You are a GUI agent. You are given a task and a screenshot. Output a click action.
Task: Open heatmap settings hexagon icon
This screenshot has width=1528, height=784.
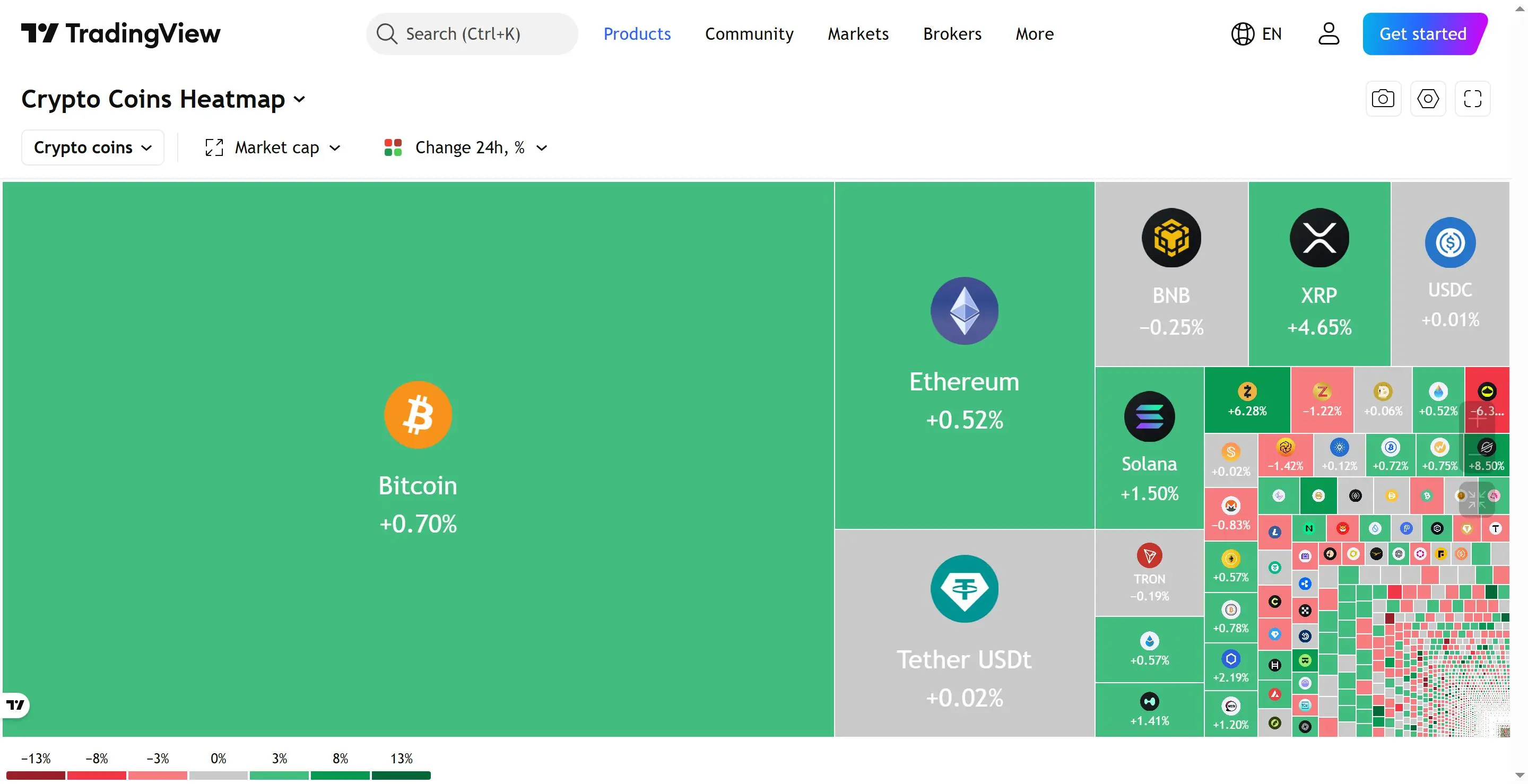coord(1428,99)
